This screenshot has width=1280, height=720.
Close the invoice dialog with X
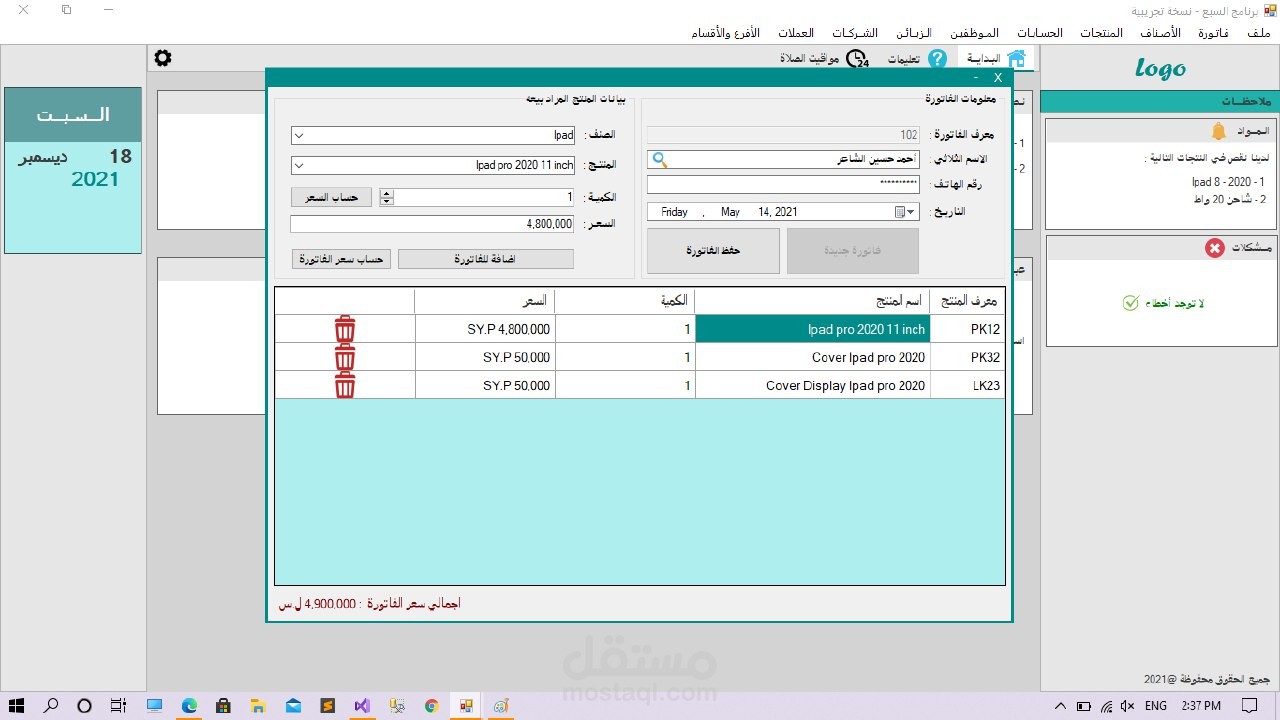[x=997, y=77]
